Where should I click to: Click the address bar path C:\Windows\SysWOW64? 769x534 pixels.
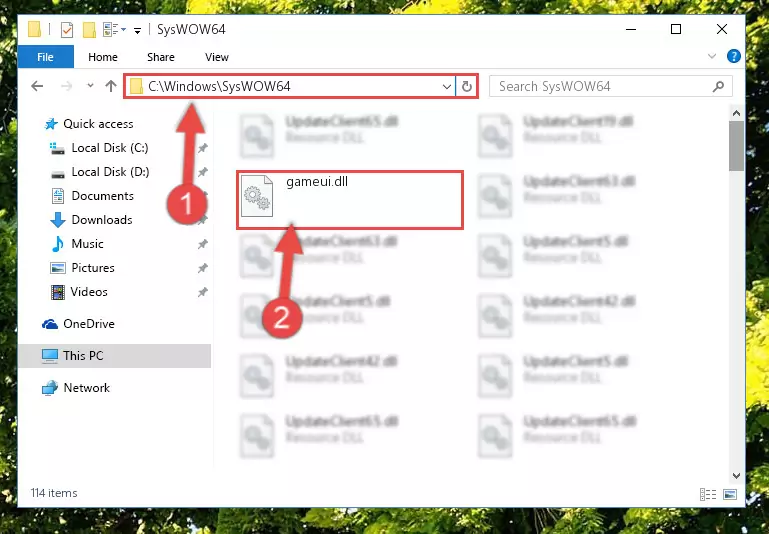[x=219, y=87]
